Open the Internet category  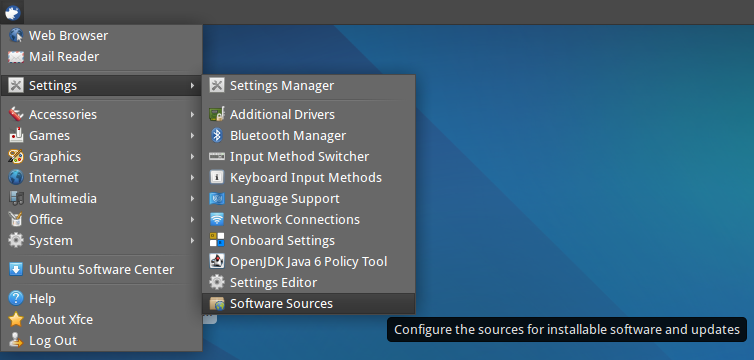[x=101, y=177]
